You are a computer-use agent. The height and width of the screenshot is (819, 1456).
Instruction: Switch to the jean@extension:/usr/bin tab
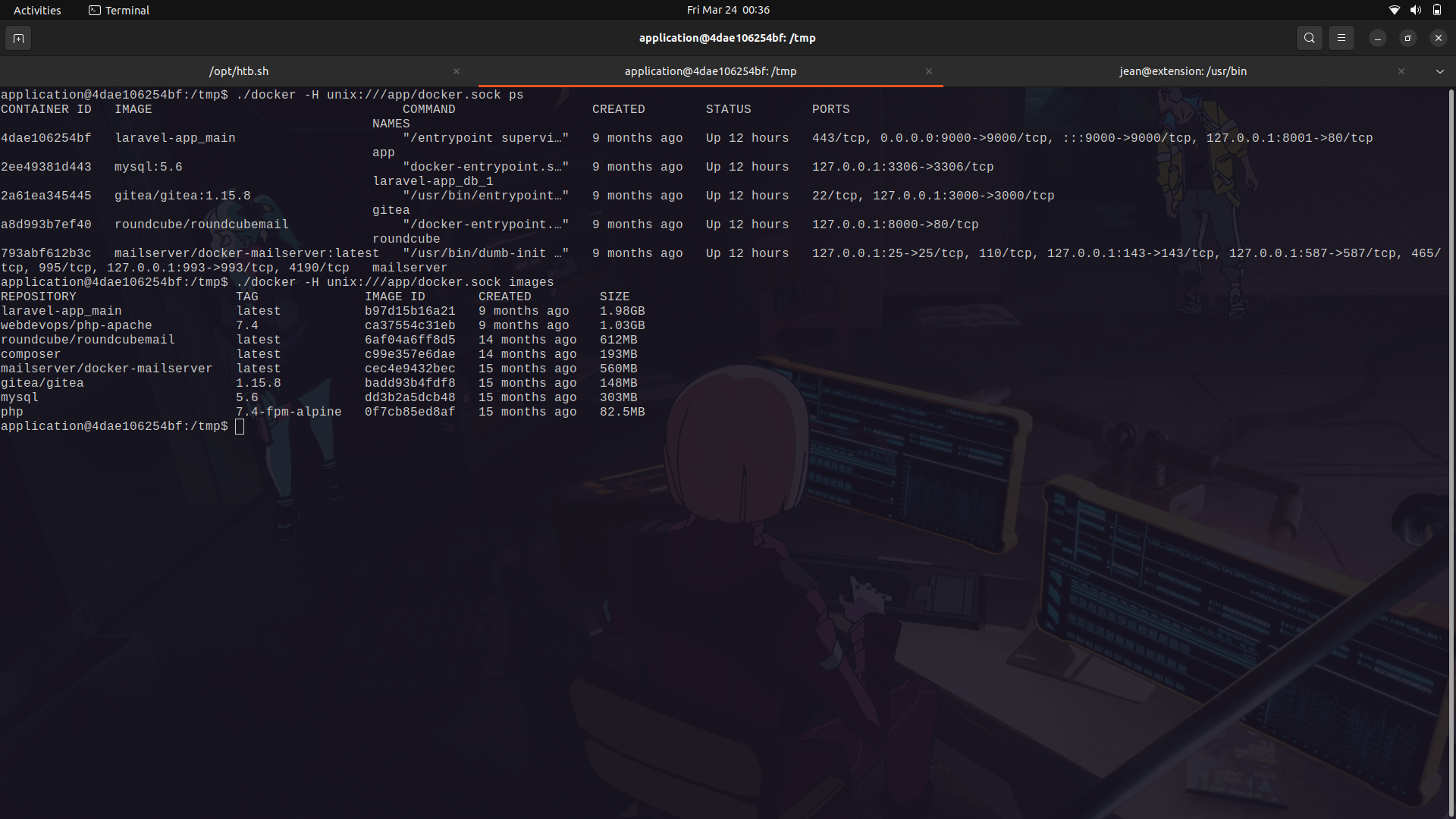[1181, 71]
